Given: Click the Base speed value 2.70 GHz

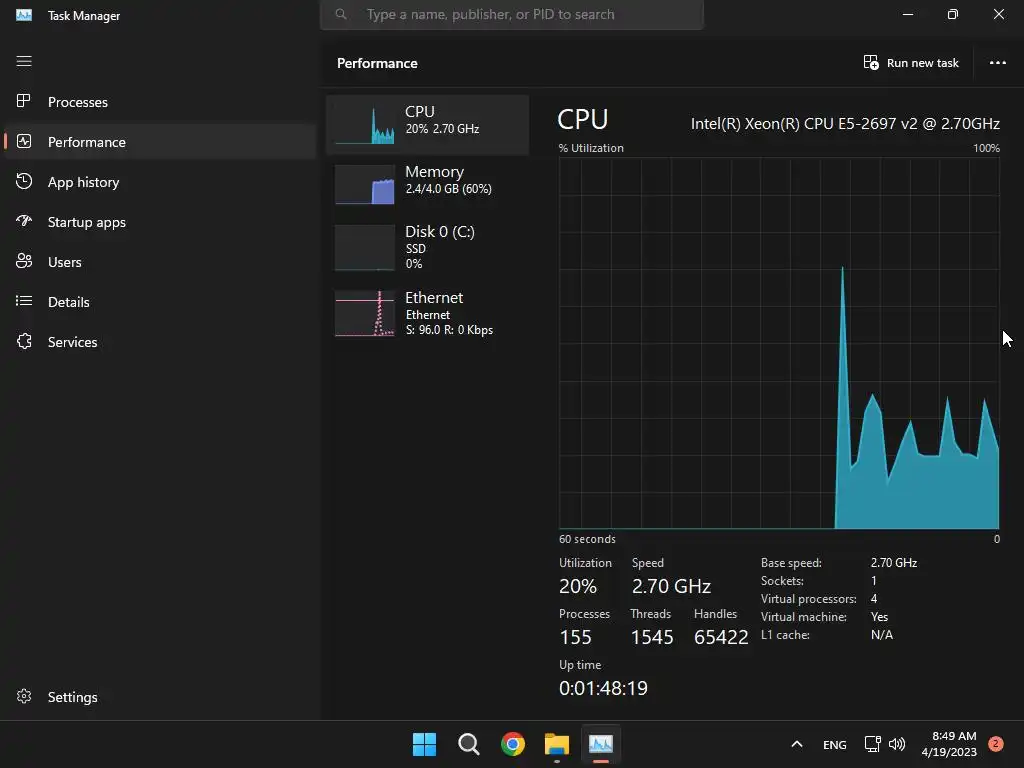Looking at the screenshot, I should point(893,562).
